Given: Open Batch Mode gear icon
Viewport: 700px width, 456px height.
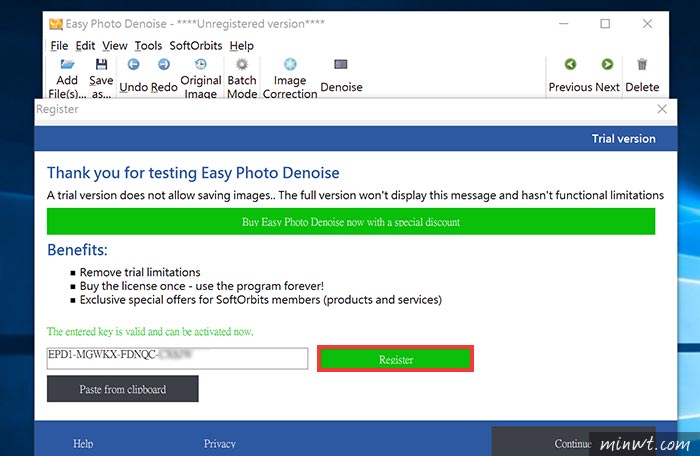Looking at the screenshot, I should click(x=242, y=64).
